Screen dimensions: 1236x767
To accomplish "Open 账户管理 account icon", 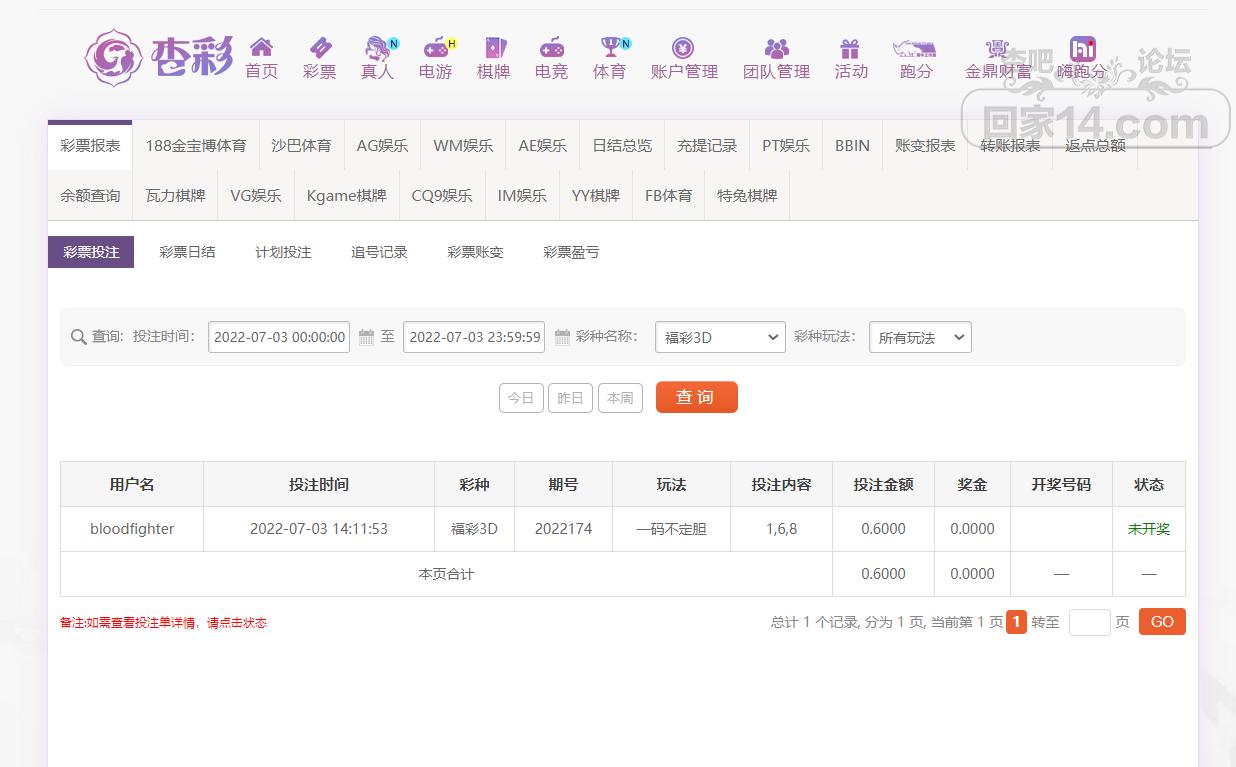I will tap(684, 47).
